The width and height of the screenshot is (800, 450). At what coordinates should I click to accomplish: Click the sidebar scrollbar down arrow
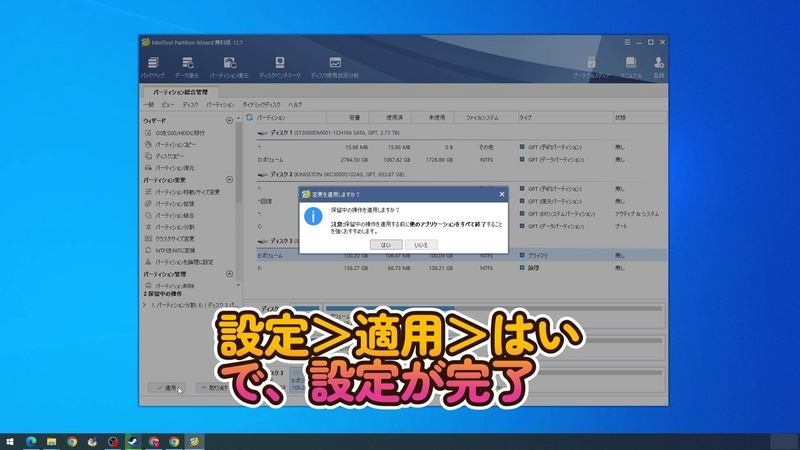[x=238, y=285]
